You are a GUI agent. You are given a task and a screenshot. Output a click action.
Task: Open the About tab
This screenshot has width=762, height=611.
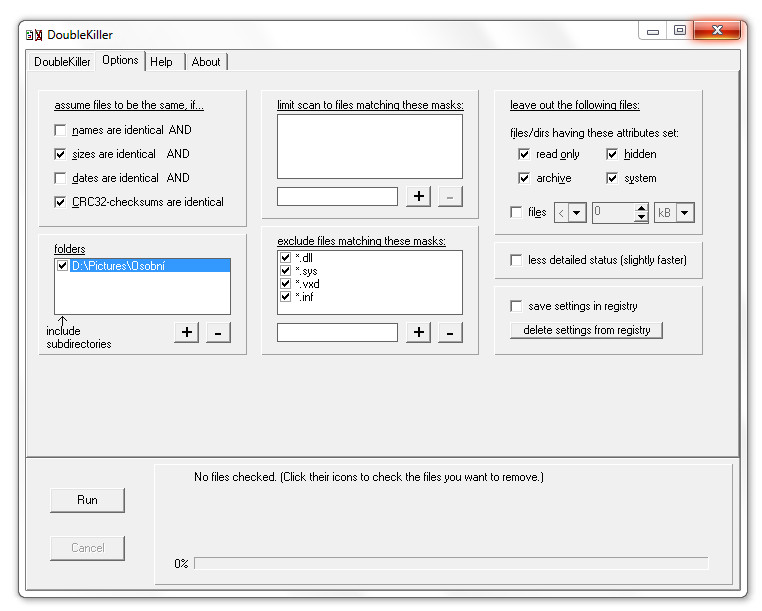click(x=206, y=62)
